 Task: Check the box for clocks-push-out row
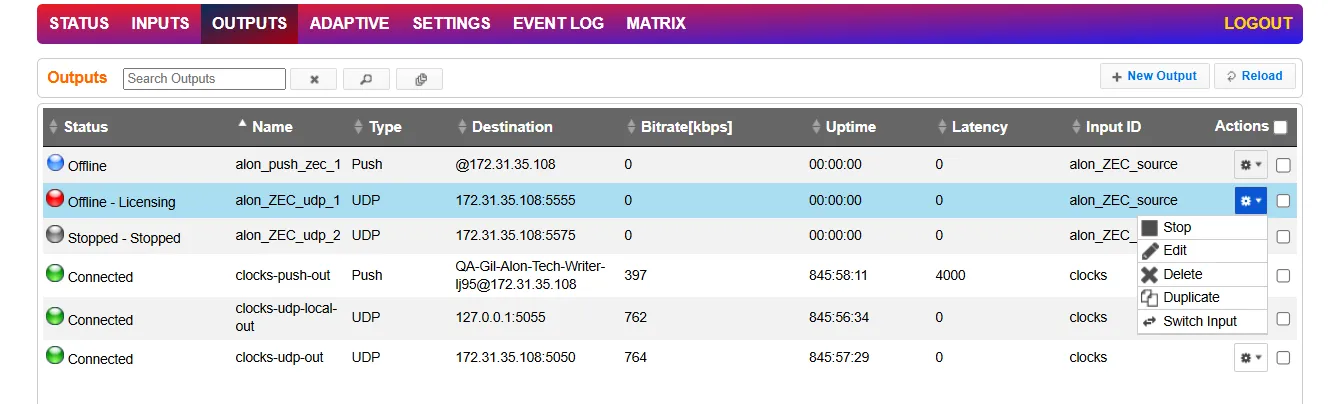click(x=1283, y=275)
